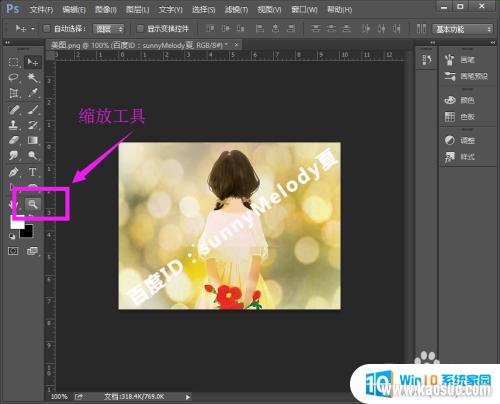
Task: Open the 色板 (Swatches) panel
Action: pyautogui.click(x=459, y=117)
